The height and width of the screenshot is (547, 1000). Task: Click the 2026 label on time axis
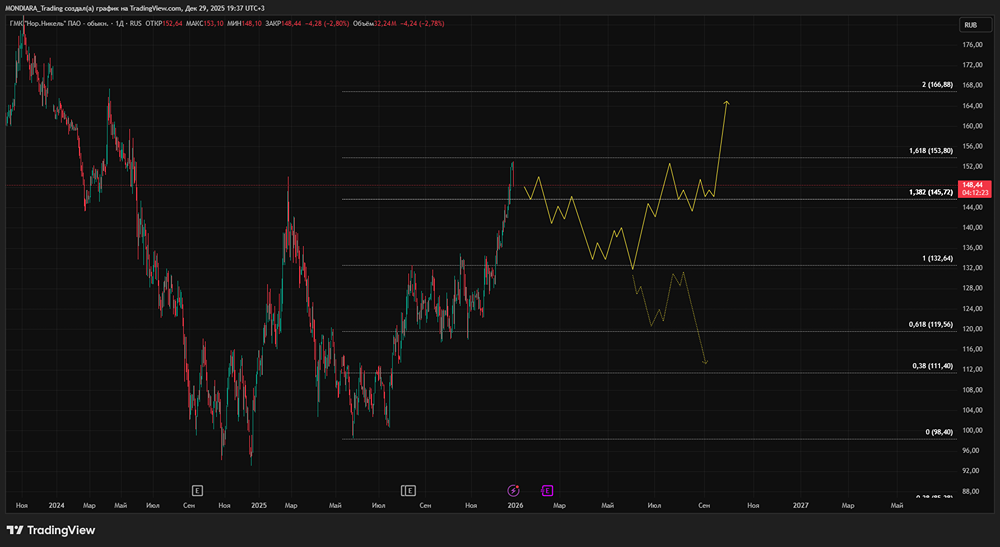[x=515, y=506]
